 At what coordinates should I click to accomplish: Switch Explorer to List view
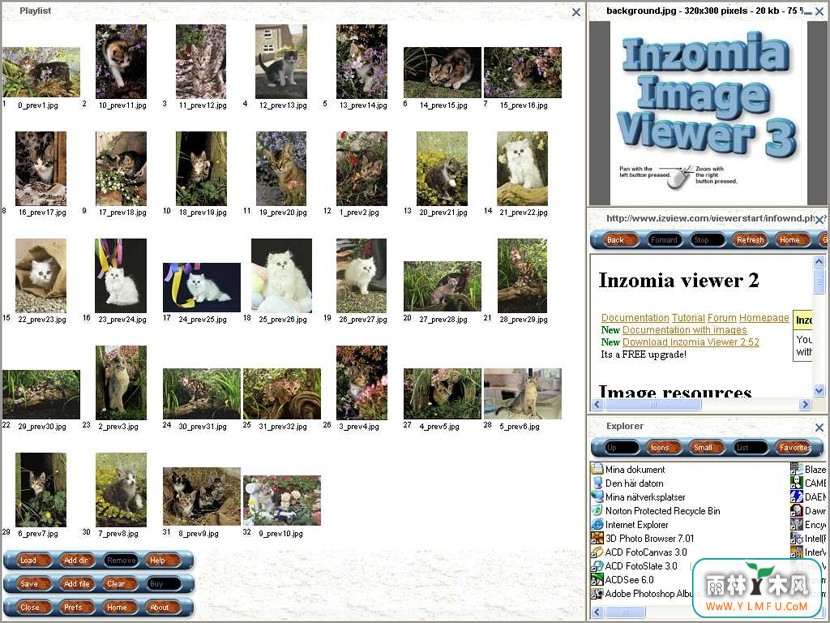pos(750,447)
